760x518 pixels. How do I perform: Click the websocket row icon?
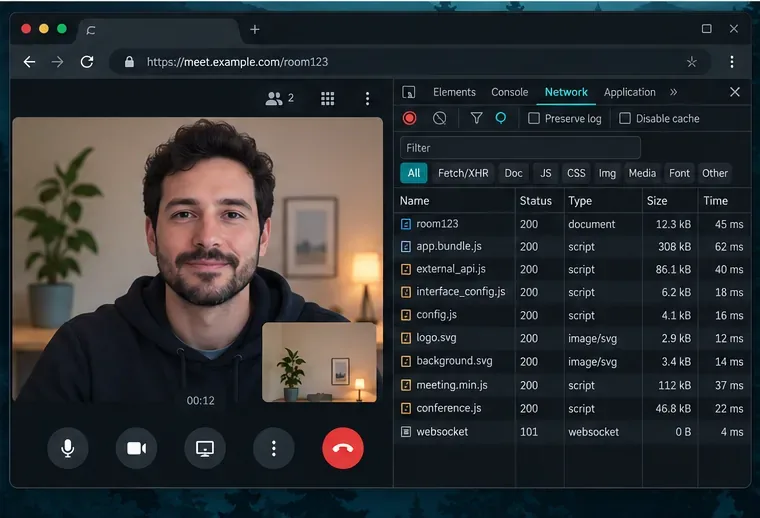(406, 431)
